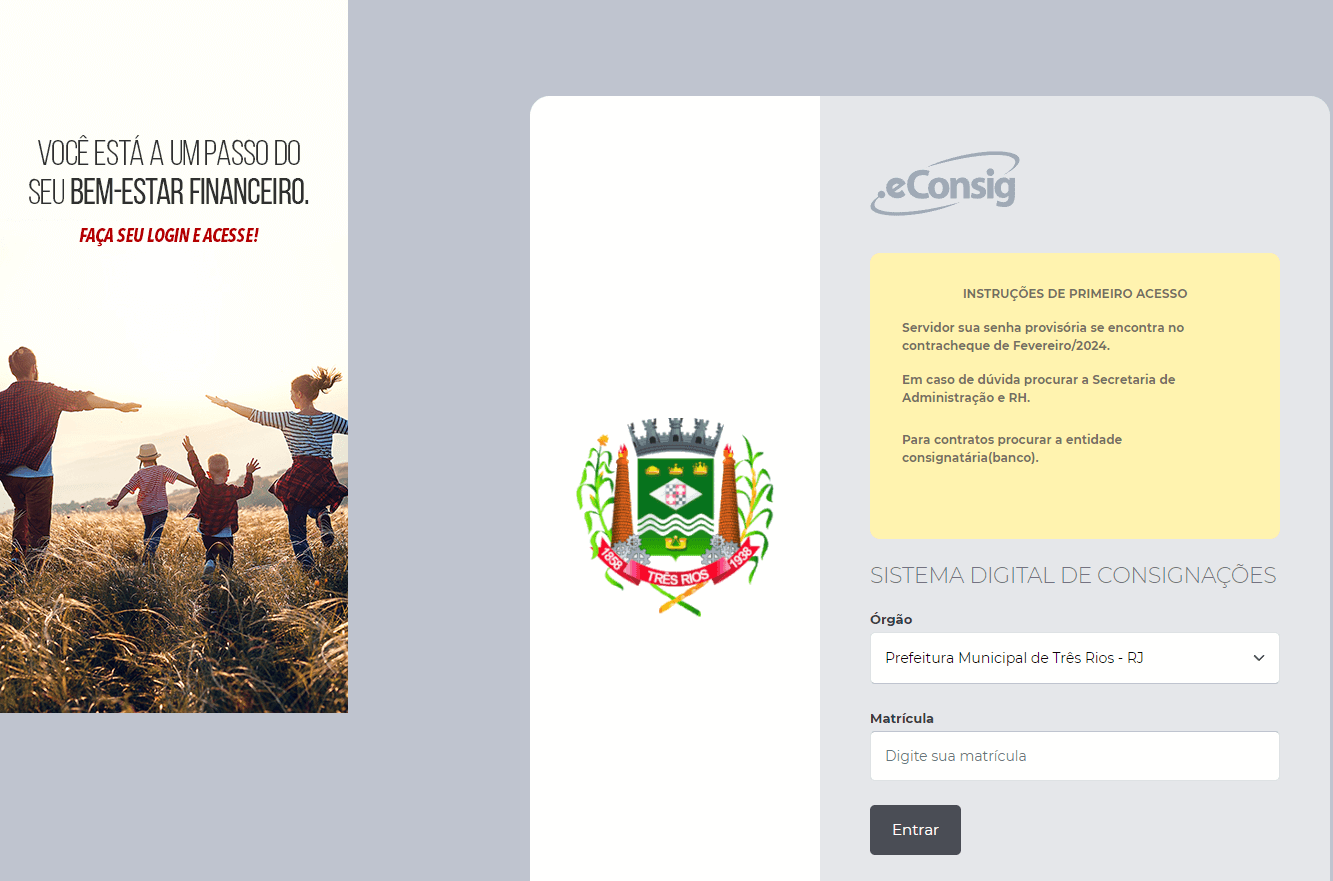
Task: Click 'BEM-ESTAR FINANCEIRO' headline
Action: tap(189, 190)
